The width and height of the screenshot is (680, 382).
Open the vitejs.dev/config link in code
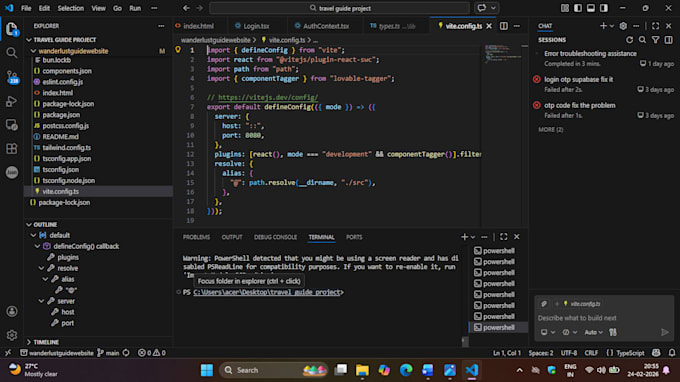coord(268,98)
